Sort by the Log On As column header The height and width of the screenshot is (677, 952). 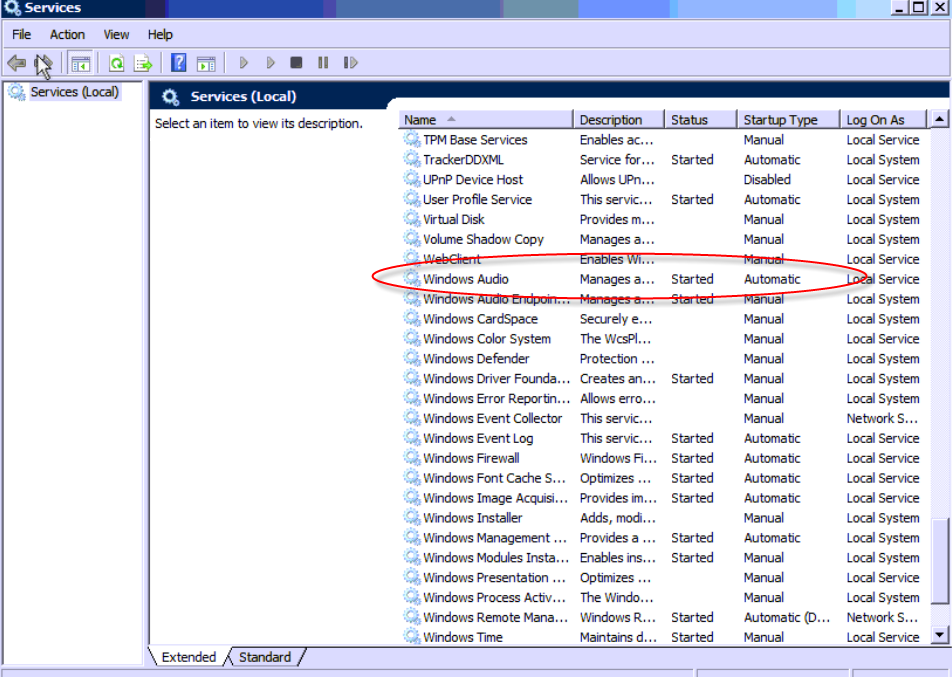pyautogui.click(x=884, y=120)
